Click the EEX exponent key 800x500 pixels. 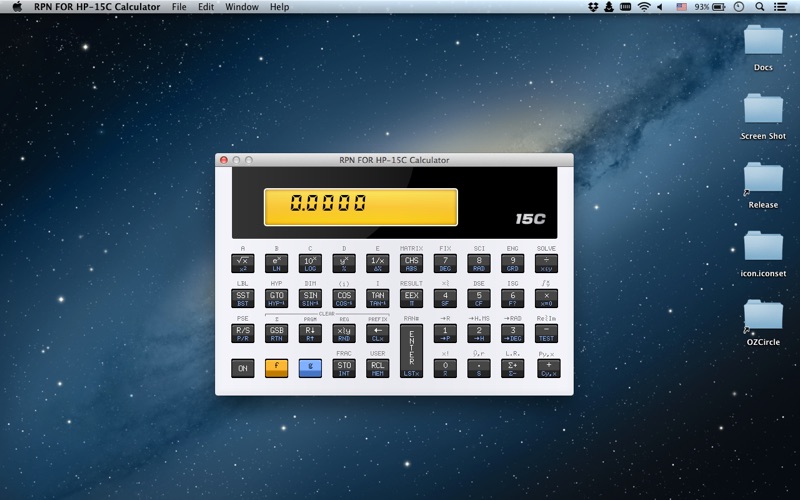[x=411, y=298]
